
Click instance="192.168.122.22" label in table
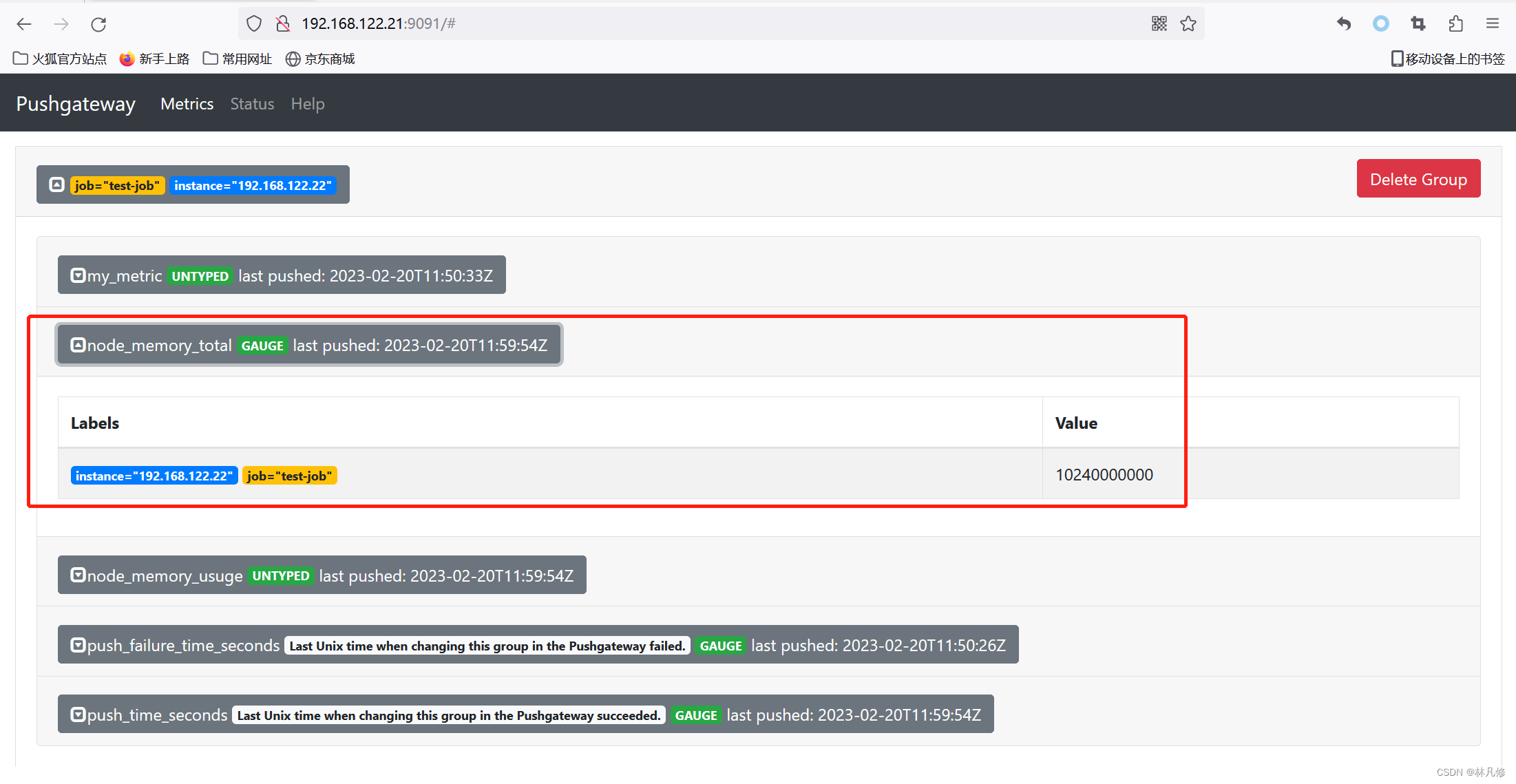tap(154, 476)
